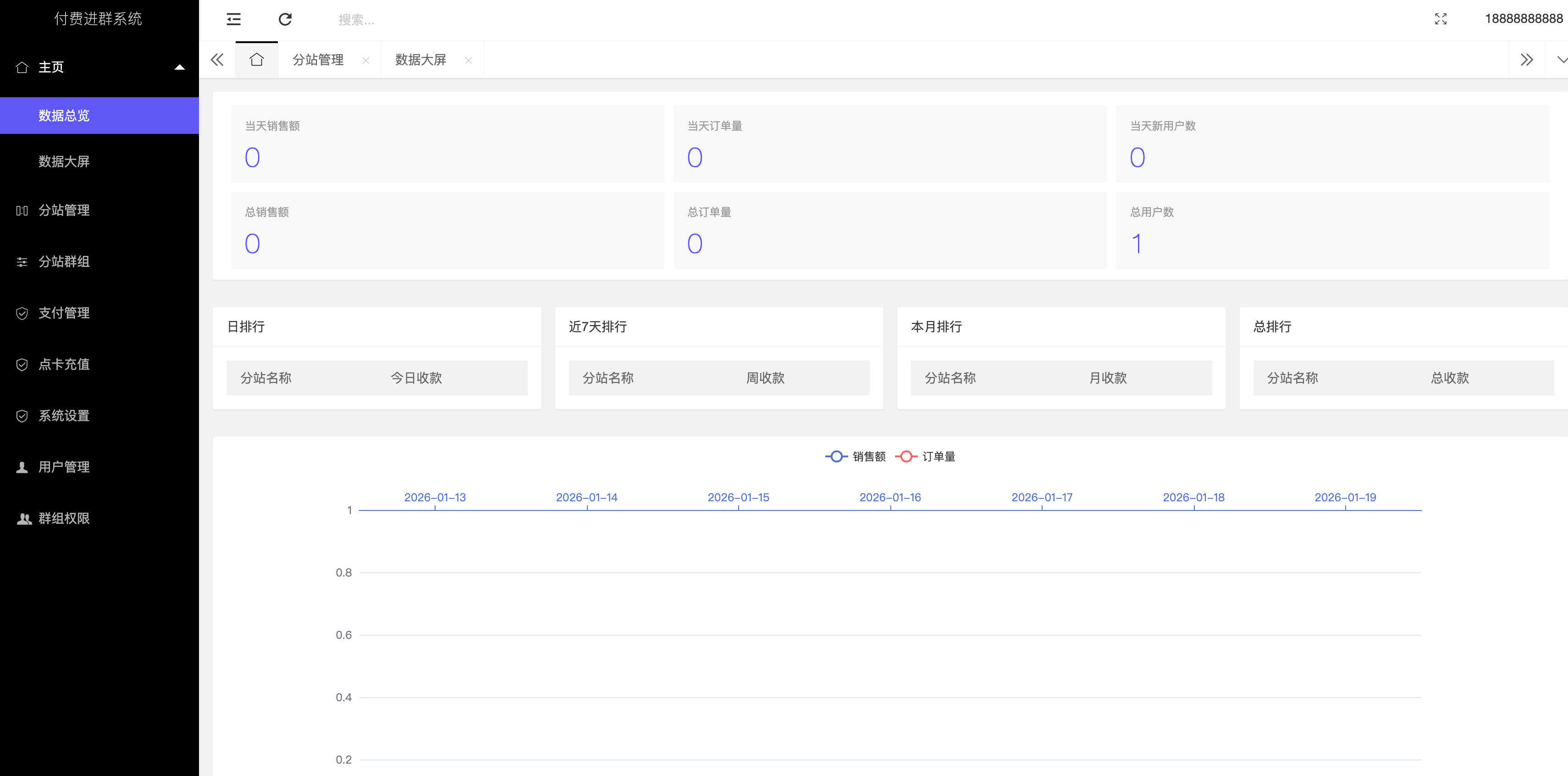Open 分站管理 from the sidebar
This screenshot has height=776, width=1568.
coord(63,210)
